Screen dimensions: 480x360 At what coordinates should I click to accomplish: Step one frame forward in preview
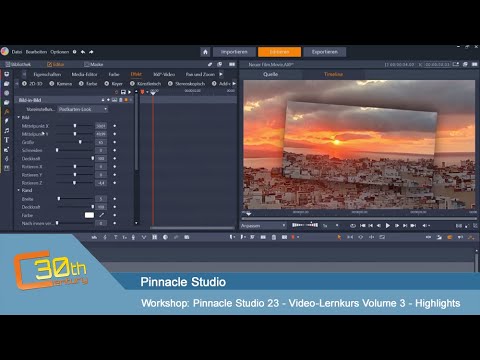pos(397,226)
